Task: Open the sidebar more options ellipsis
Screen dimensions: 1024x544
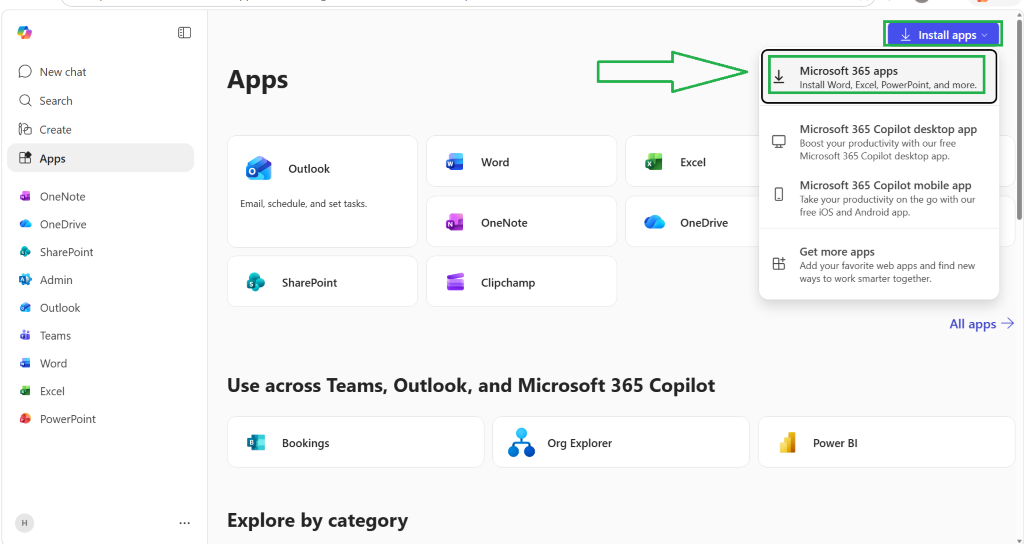Action: point(185,523)
